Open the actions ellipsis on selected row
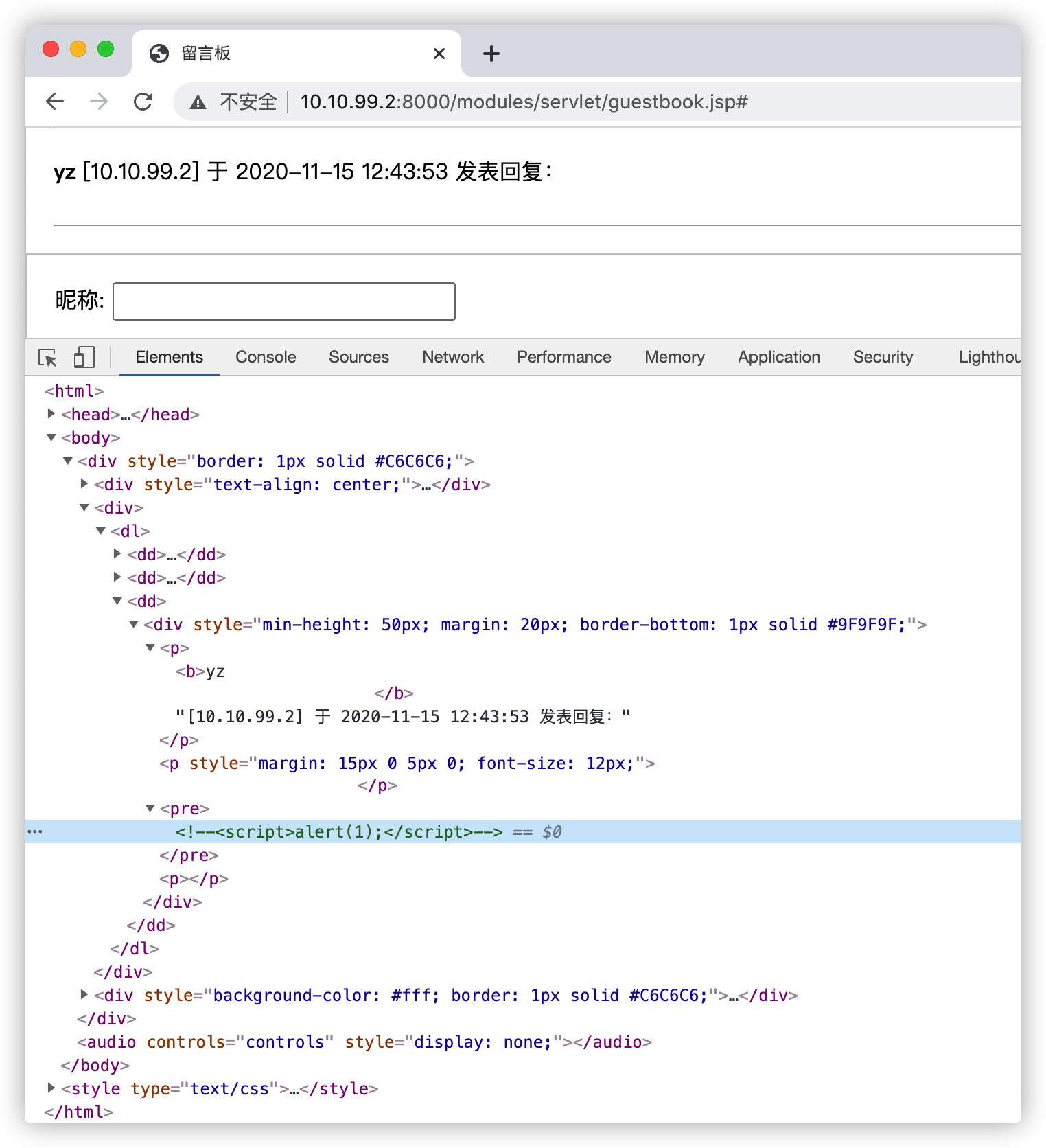 [x=35, y=831]
